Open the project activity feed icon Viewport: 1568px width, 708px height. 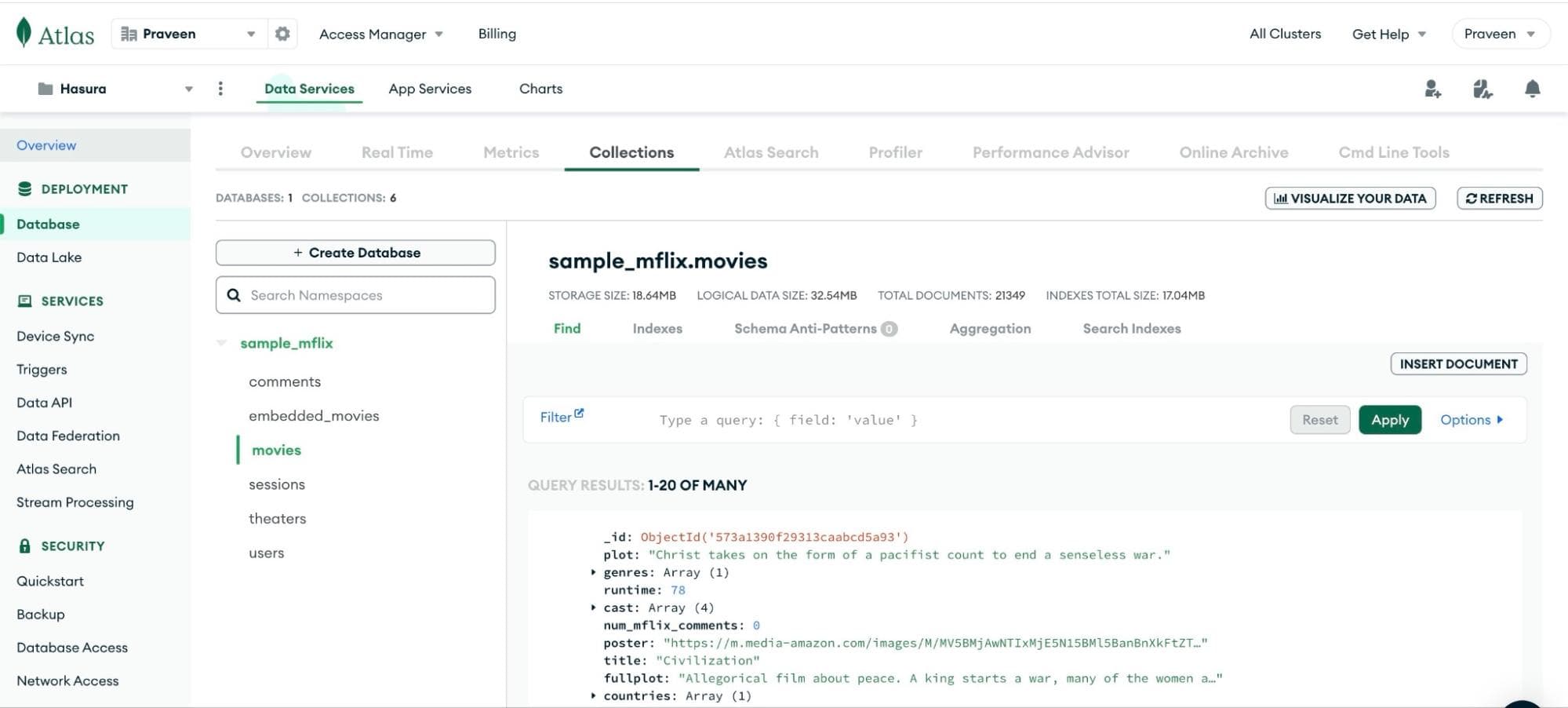pyautogui.click(x=1482, y=89)
